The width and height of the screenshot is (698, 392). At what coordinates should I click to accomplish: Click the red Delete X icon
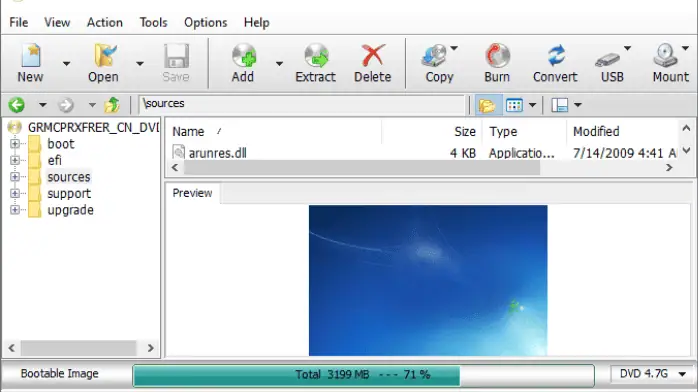coord(373,56)
